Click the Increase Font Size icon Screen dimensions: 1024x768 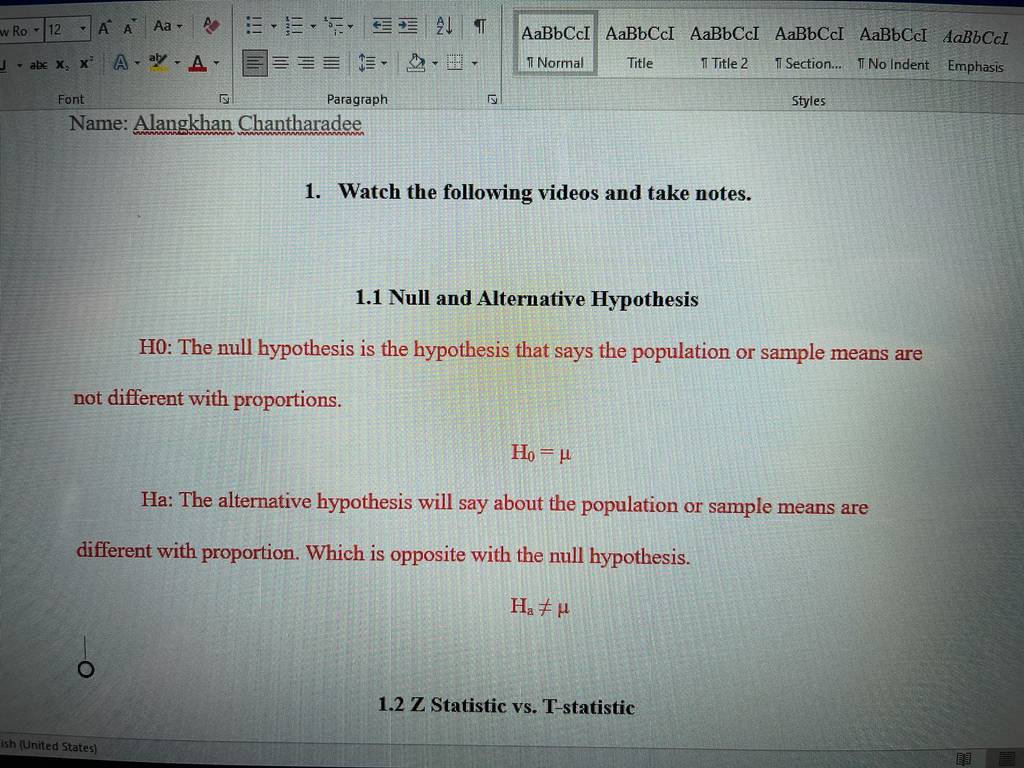(x=104, y=28)
